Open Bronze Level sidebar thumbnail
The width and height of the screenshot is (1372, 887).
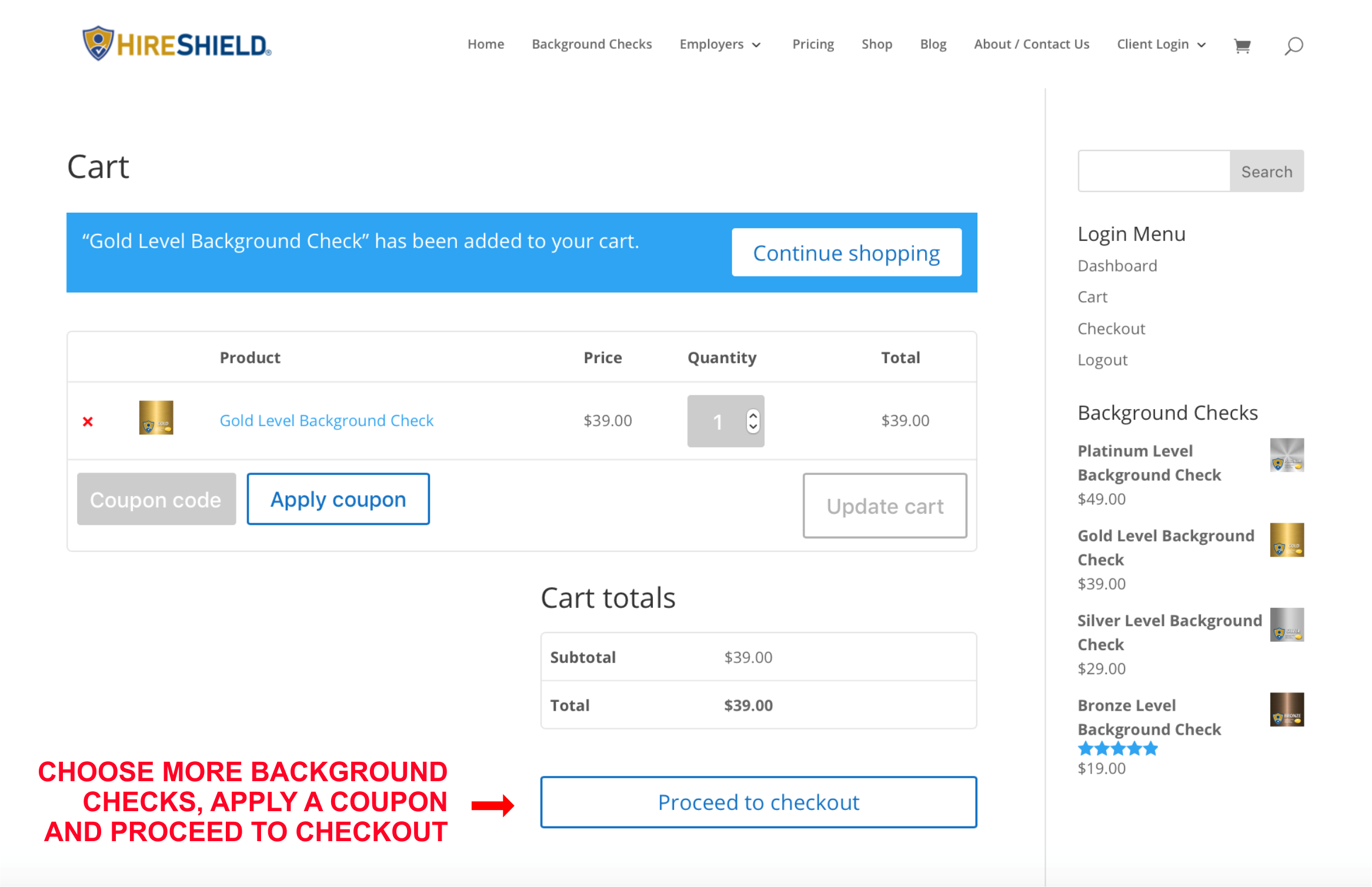click(x=1287, y=709)
